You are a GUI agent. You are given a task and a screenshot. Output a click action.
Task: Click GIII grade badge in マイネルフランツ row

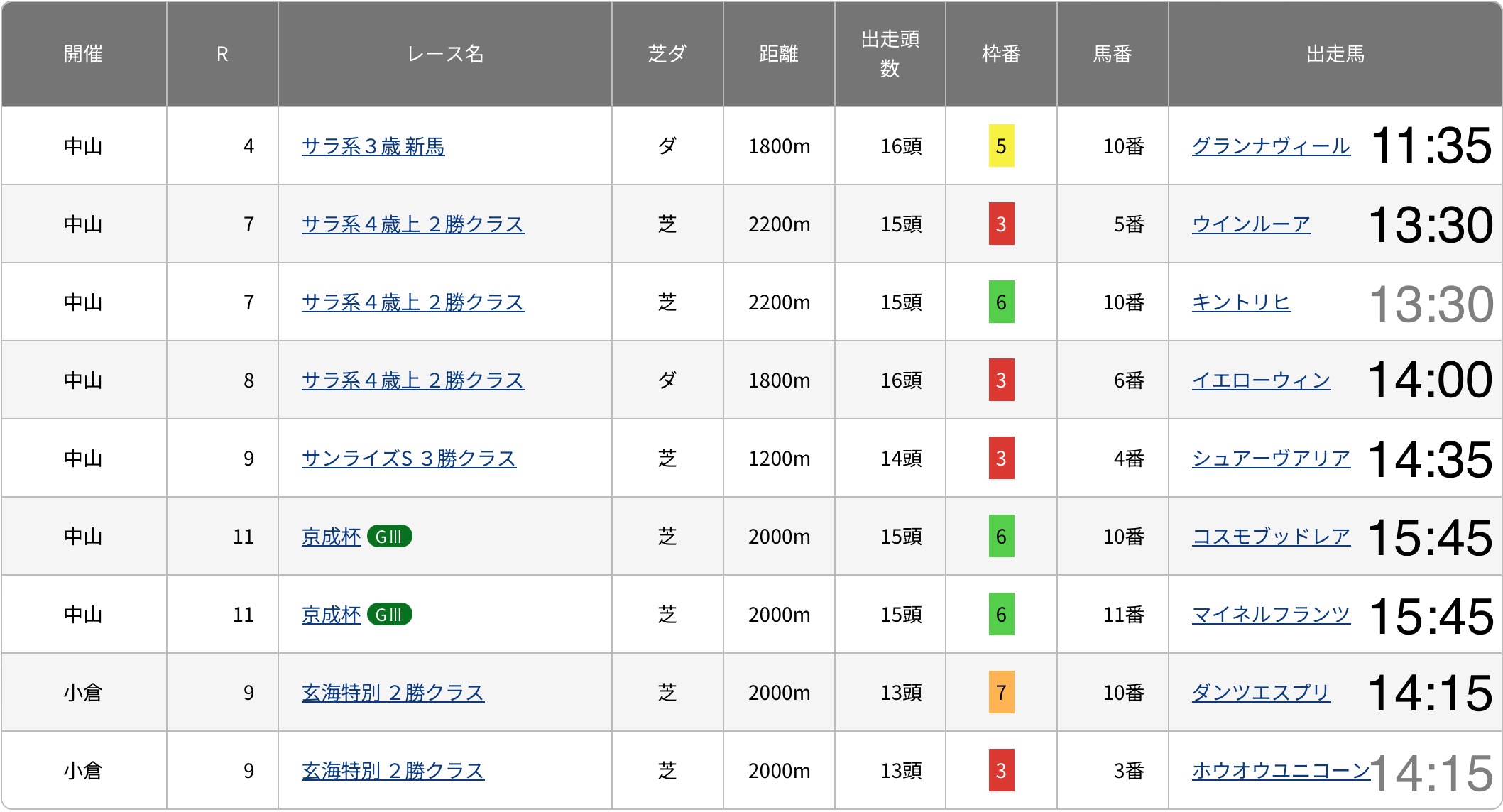point(389,615)
